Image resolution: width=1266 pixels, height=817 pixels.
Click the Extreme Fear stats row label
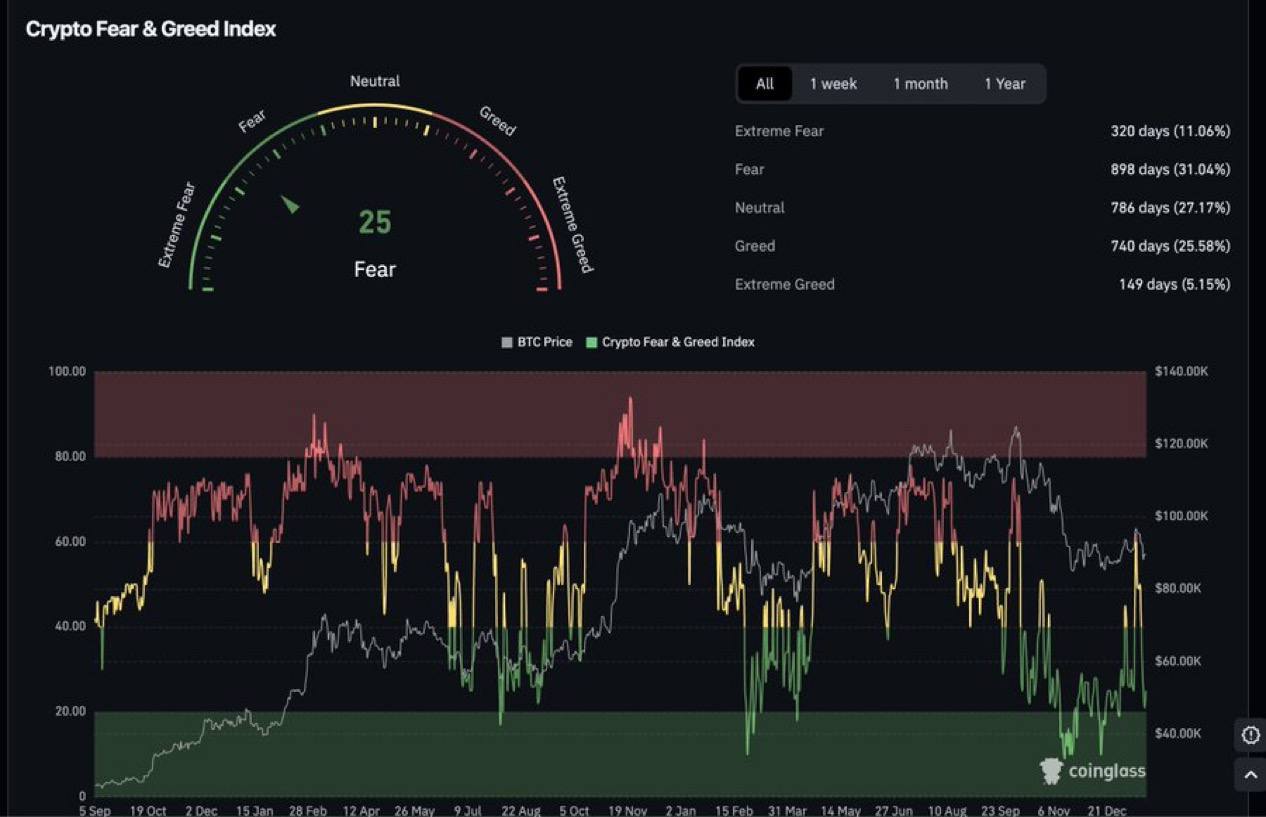tap(779, 131)
